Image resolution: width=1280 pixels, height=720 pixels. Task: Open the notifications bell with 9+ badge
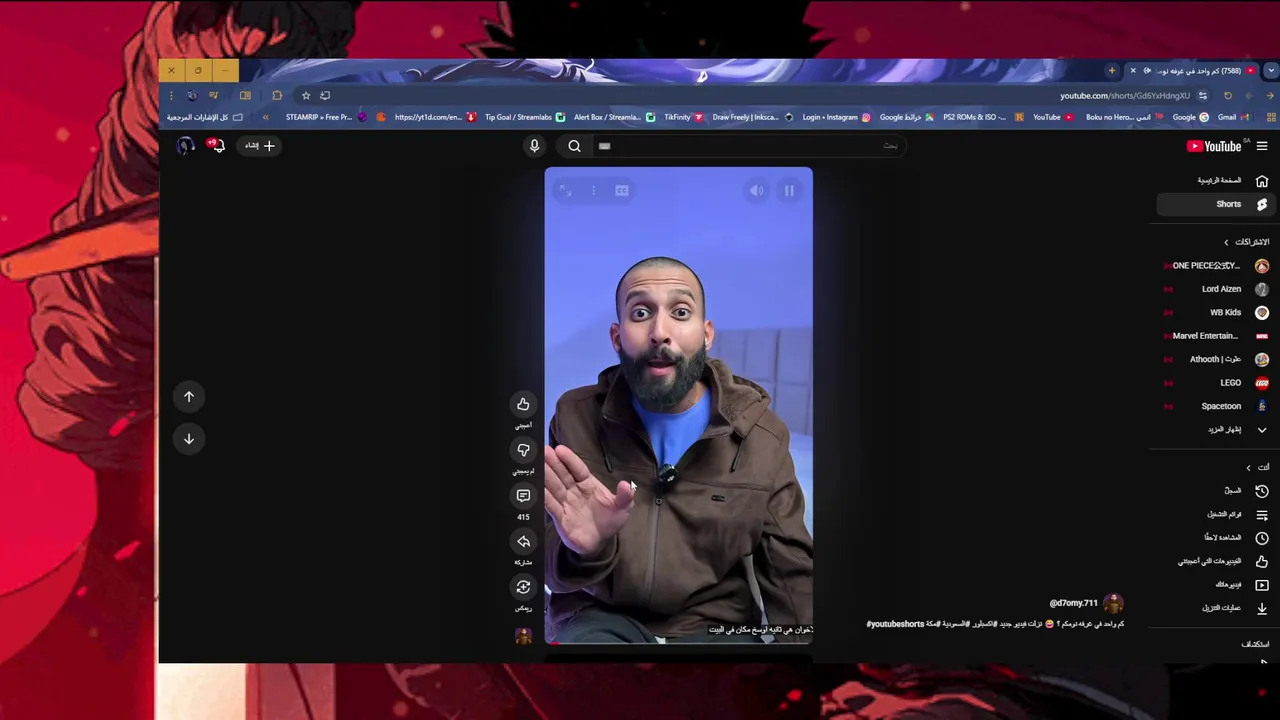coord(216,146)
